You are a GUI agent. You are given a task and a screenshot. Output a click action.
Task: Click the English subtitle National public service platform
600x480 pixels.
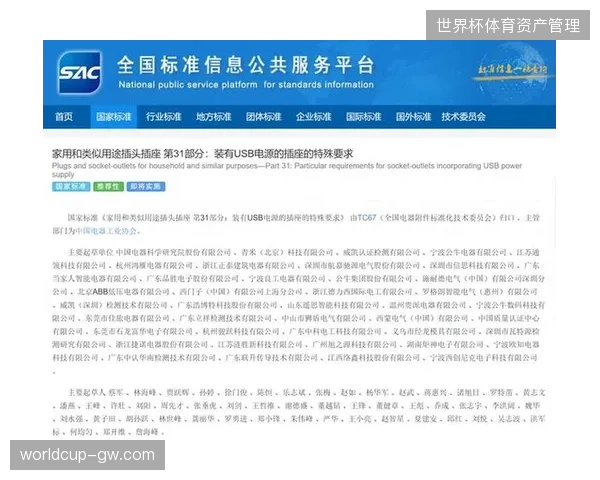[246, 85]
